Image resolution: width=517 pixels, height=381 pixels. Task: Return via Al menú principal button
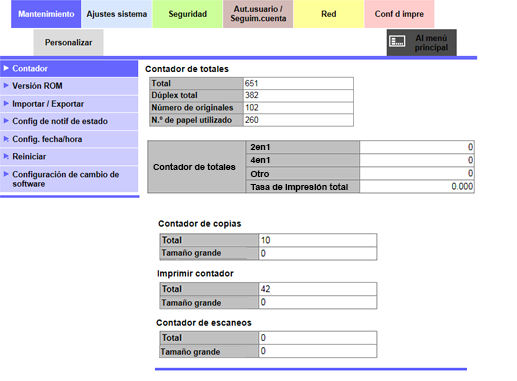click(x=422, y=42)
